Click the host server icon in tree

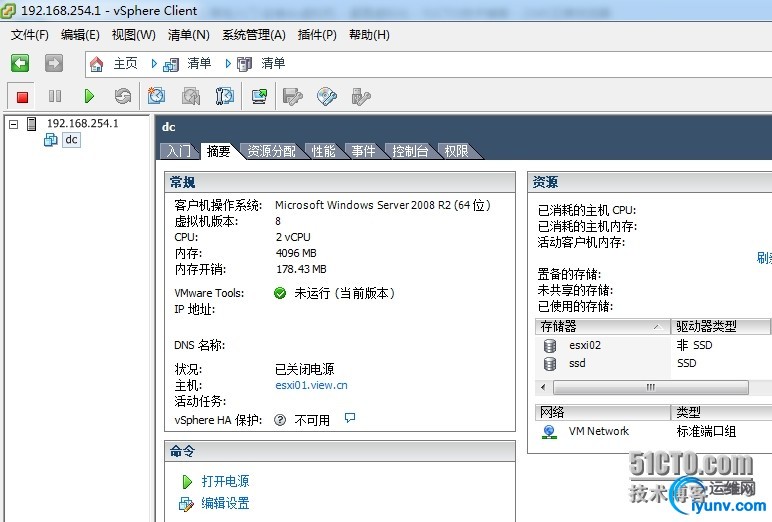(32, 124)
